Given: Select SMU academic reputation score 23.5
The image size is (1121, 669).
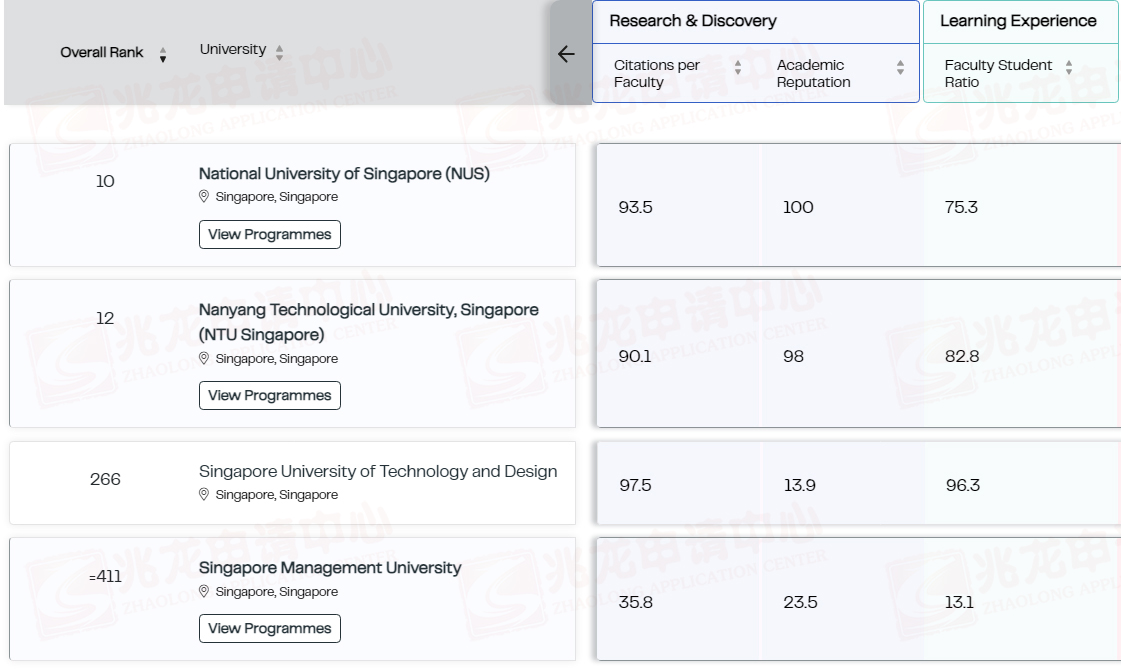Looking at the screenshot, I should [801, 603].
